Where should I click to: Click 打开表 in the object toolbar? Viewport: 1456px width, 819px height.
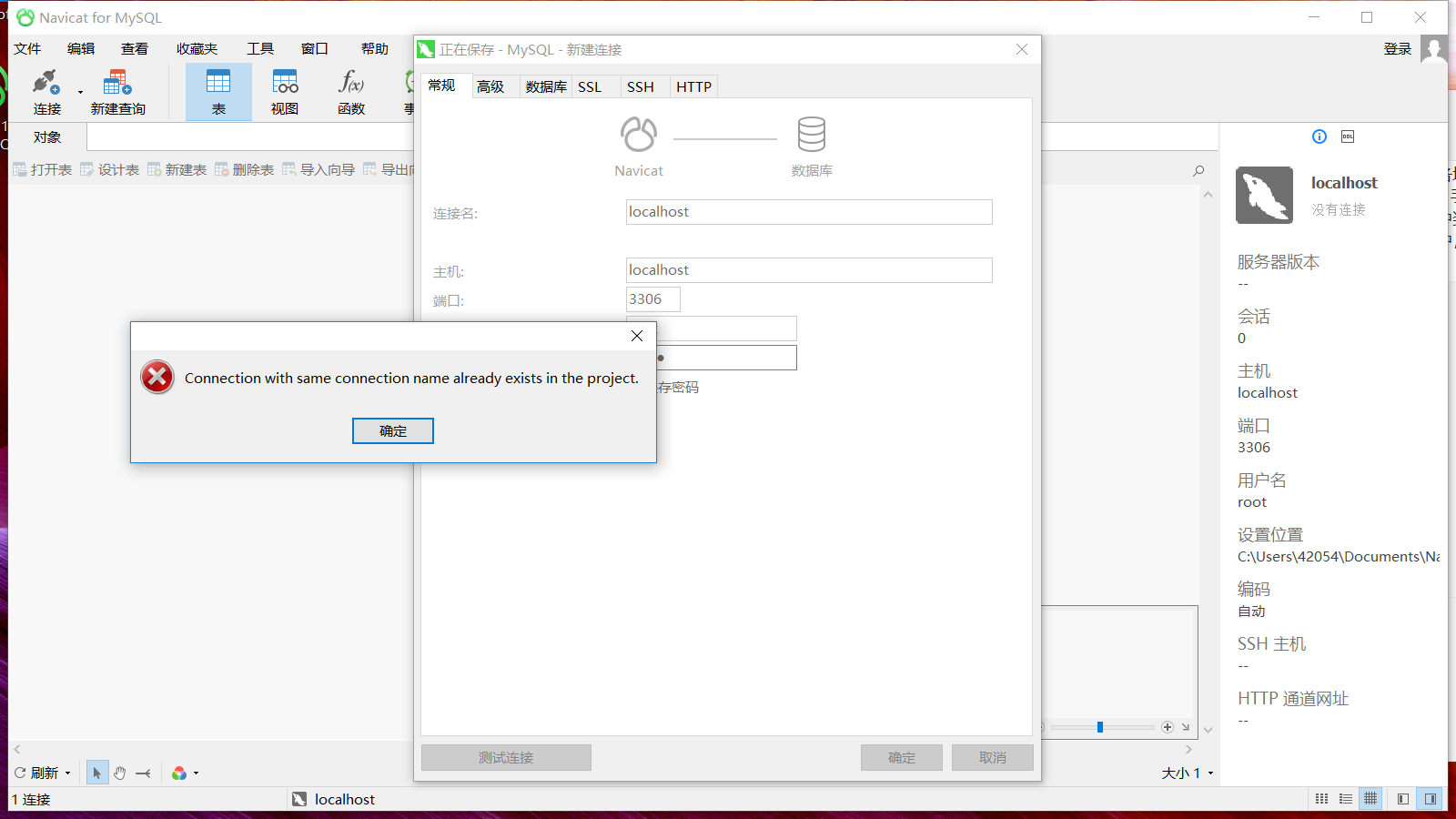tap(43, 170)
